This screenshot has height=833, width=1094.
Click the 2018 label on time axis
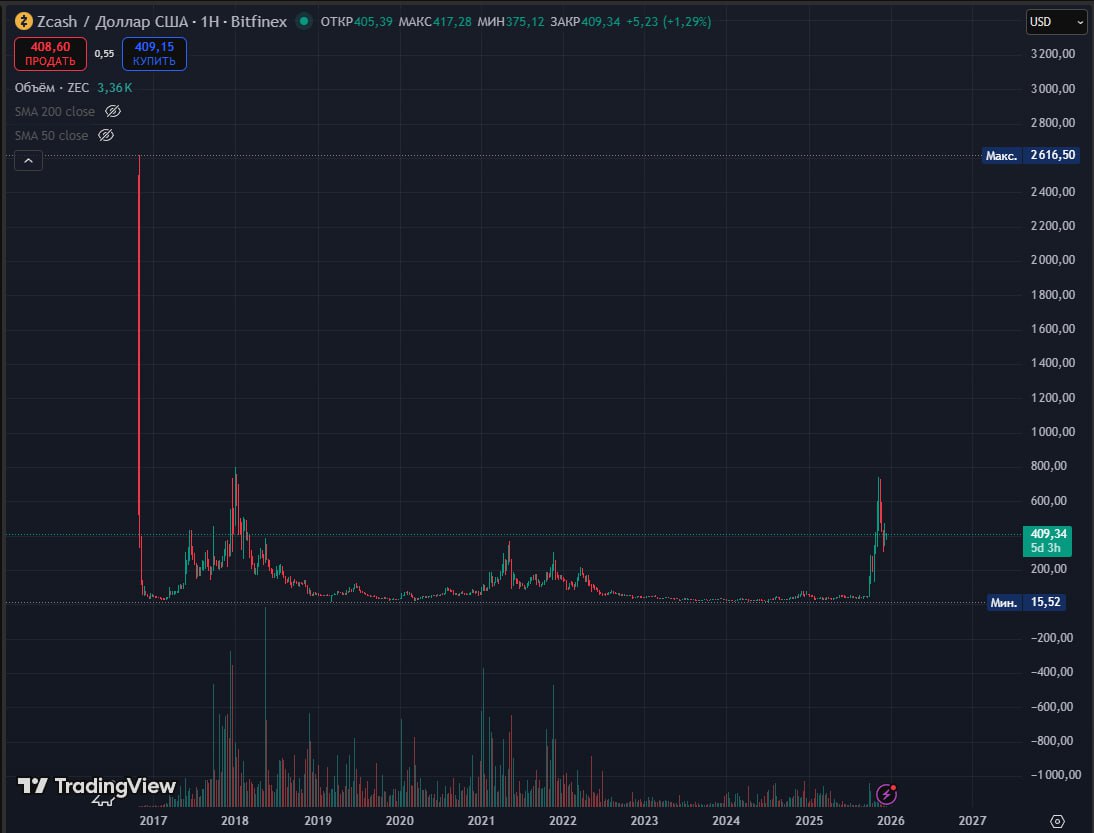(x=235, y=821)
